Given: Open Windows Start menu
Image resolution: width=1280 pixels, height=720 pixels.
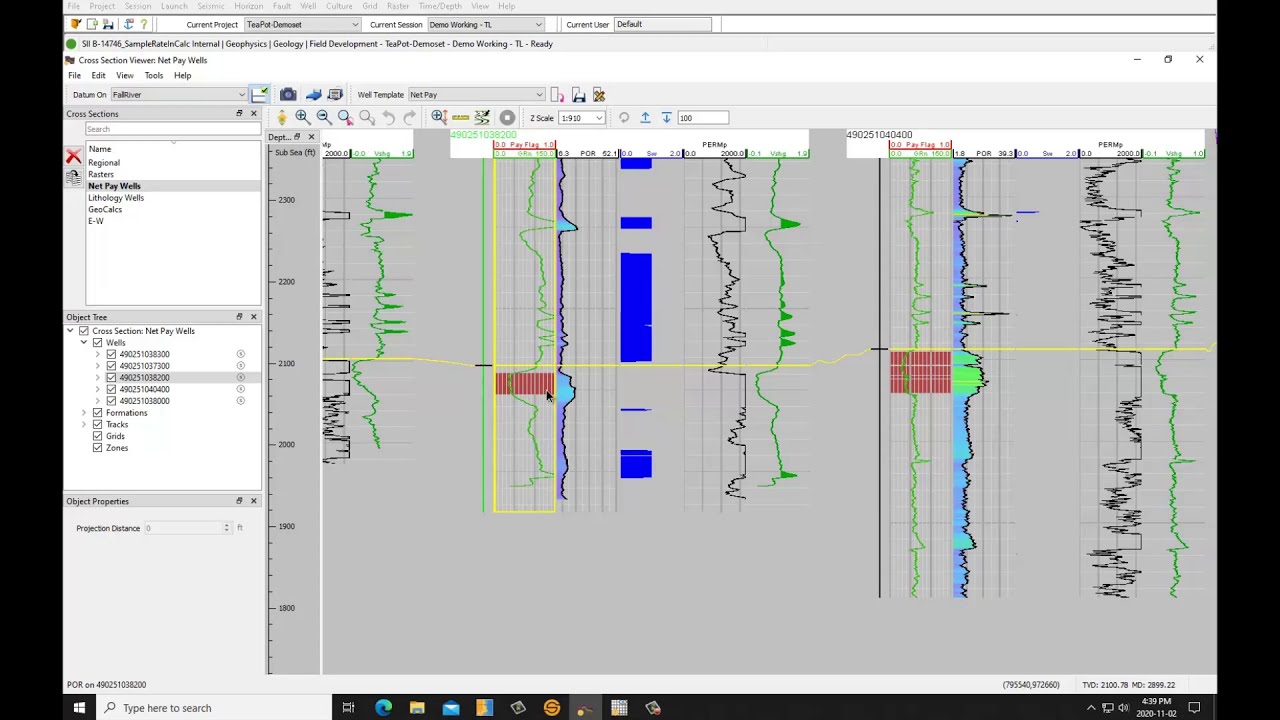Looking at the screenshot, I should coord(79,708).
